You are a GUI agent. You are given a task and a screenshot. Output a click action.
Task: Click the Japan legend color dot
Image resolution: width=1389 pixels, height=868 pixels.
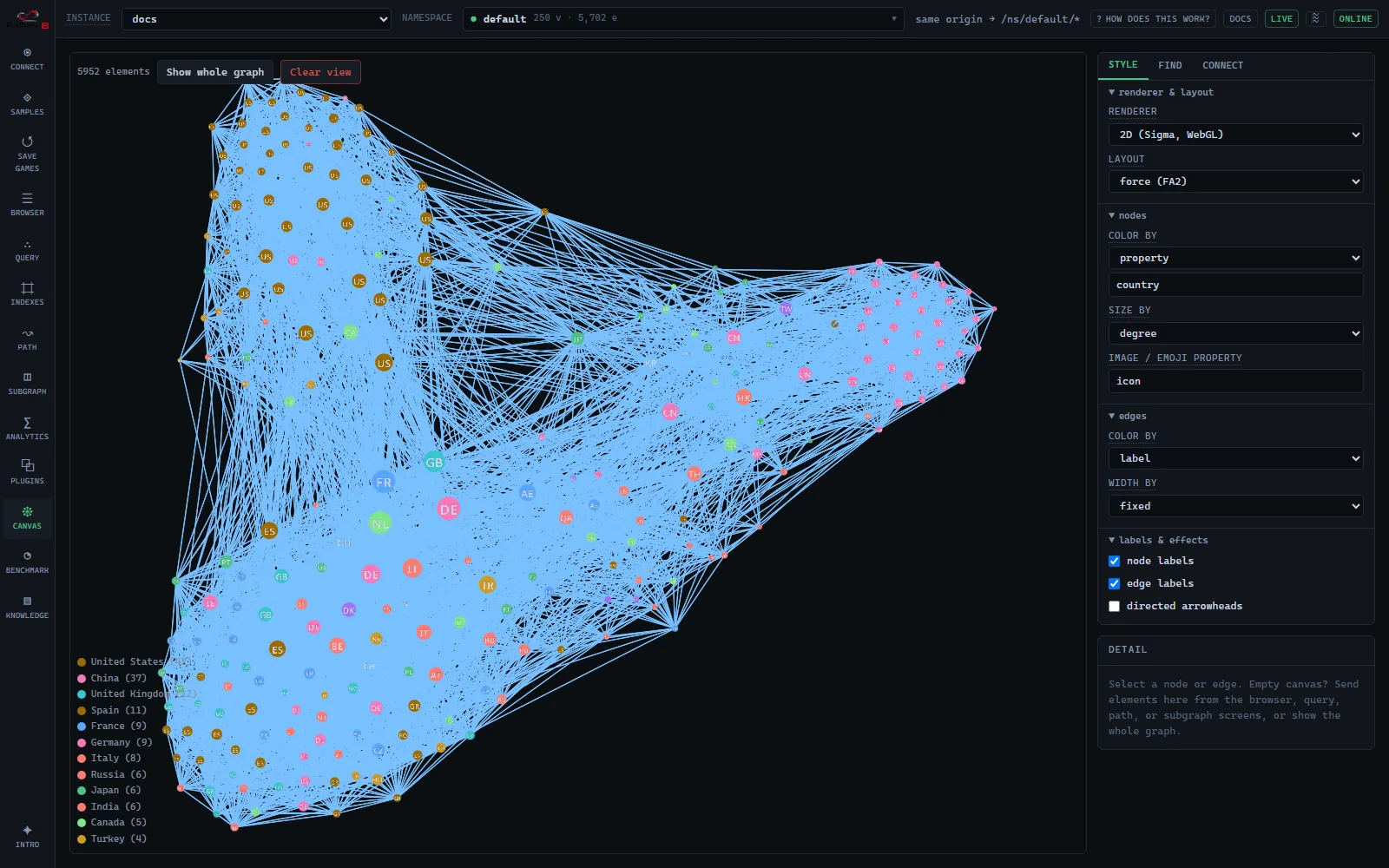point(82,791)
